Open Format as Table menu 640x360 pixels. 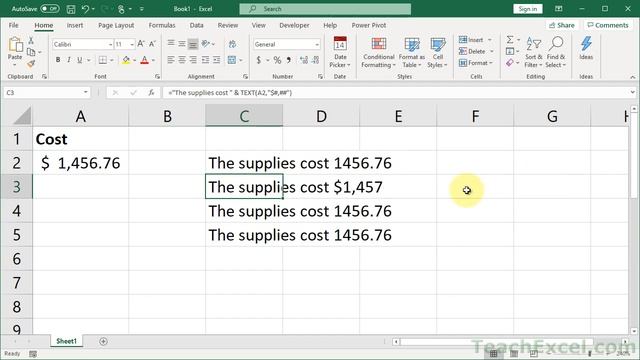pyautogui.click(x=412, y=53)
